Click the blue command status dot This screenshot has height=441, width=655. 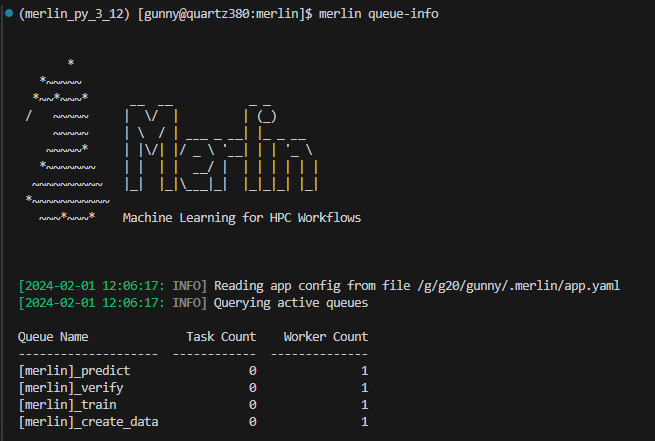pyautogui.click(x=9, y=13)
